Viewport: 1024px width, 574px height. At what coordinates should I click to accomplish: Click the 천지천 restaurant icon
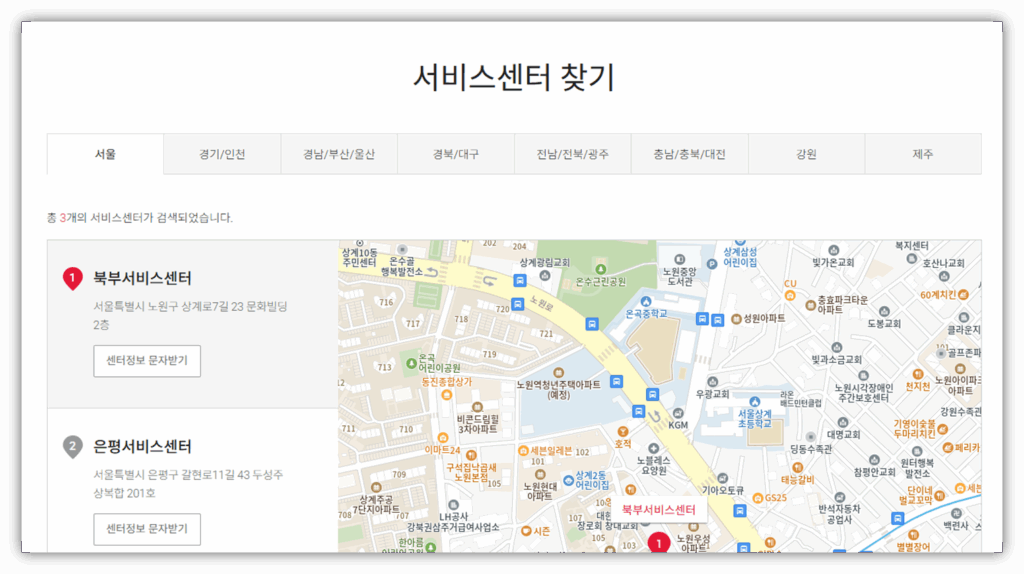(x=918, y=375)
